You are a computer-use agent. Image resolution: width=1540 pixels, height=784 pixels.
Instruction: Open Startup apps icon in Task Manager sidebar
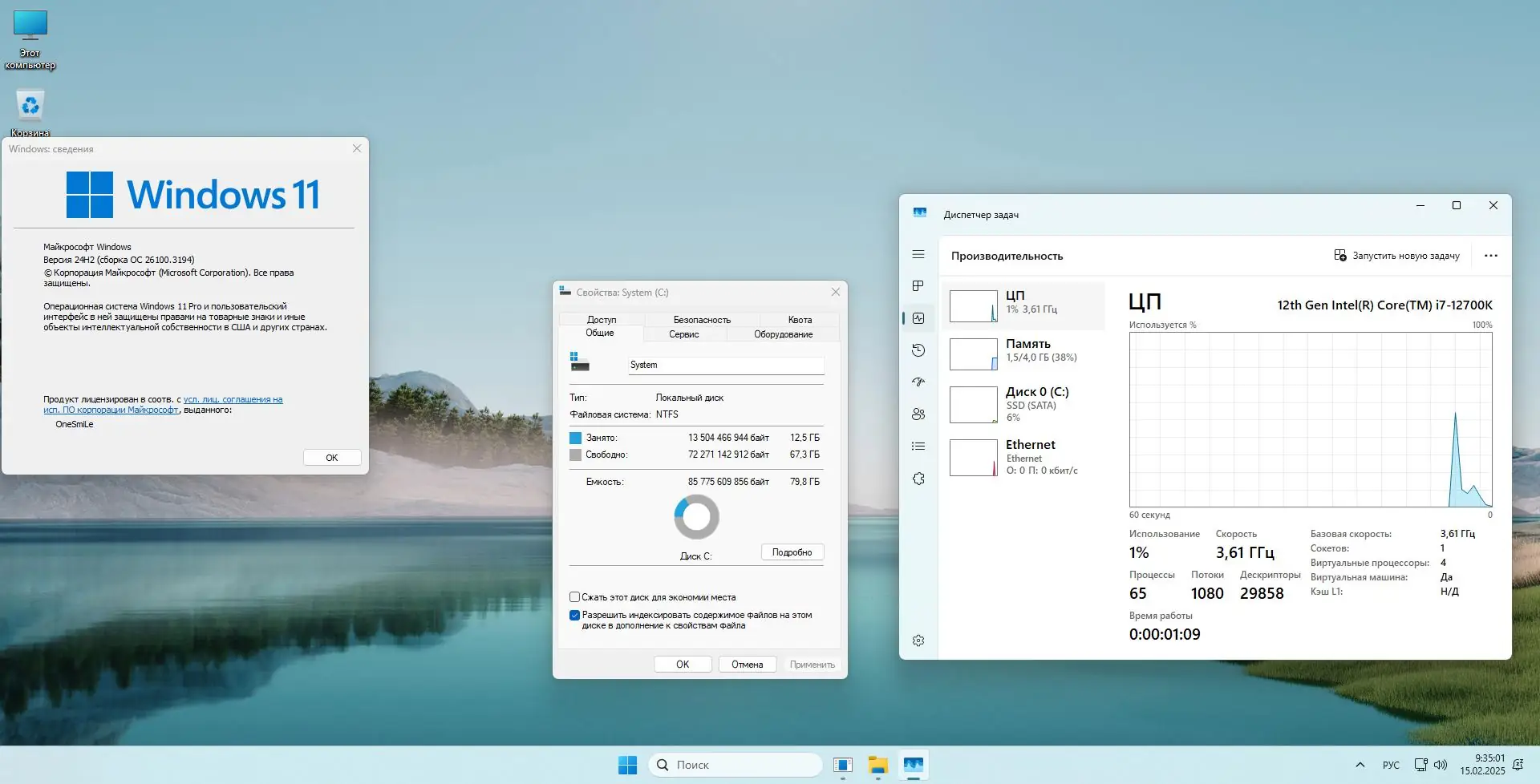click(918, 382)
